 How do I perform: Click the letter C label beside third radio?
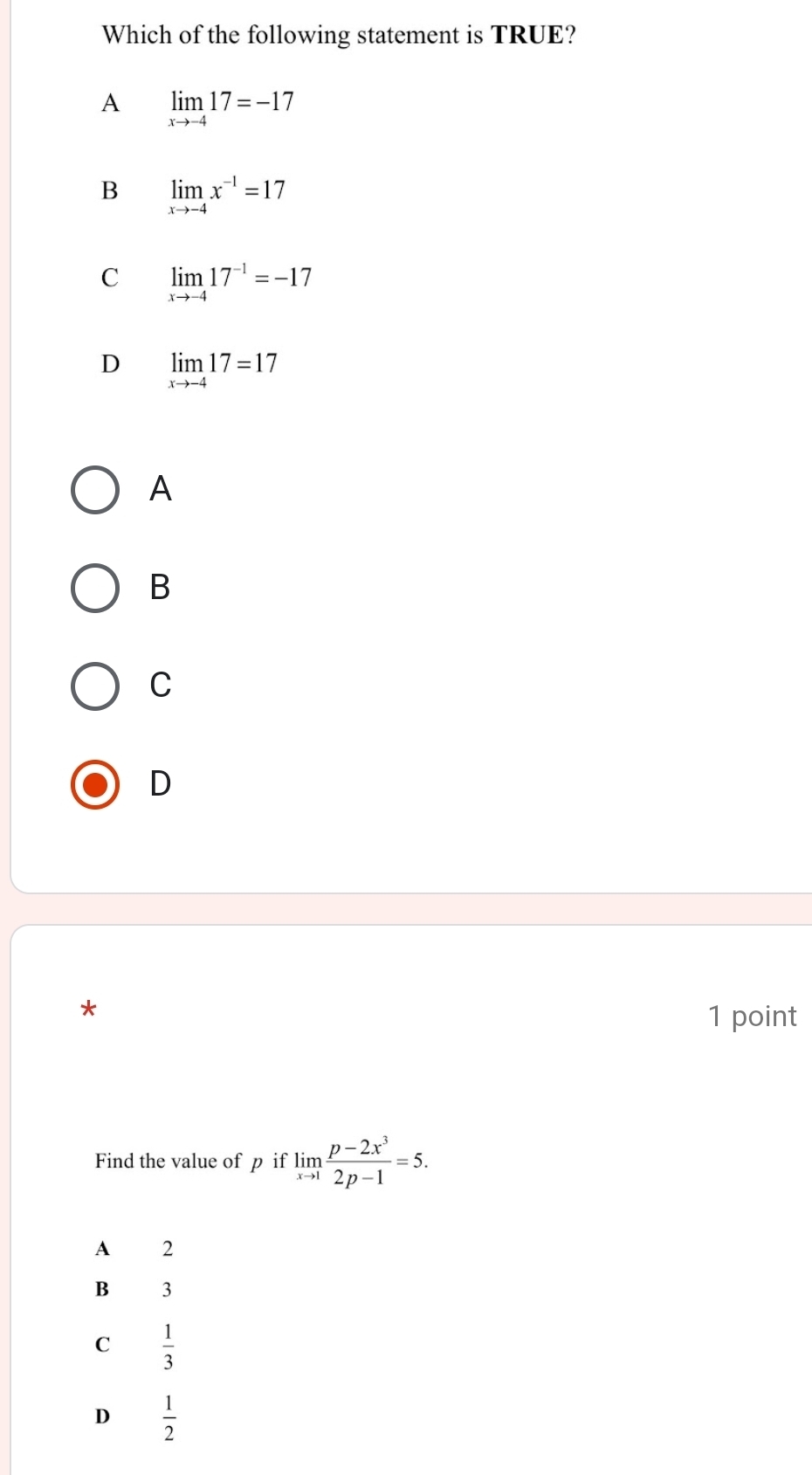coord(161,685)
